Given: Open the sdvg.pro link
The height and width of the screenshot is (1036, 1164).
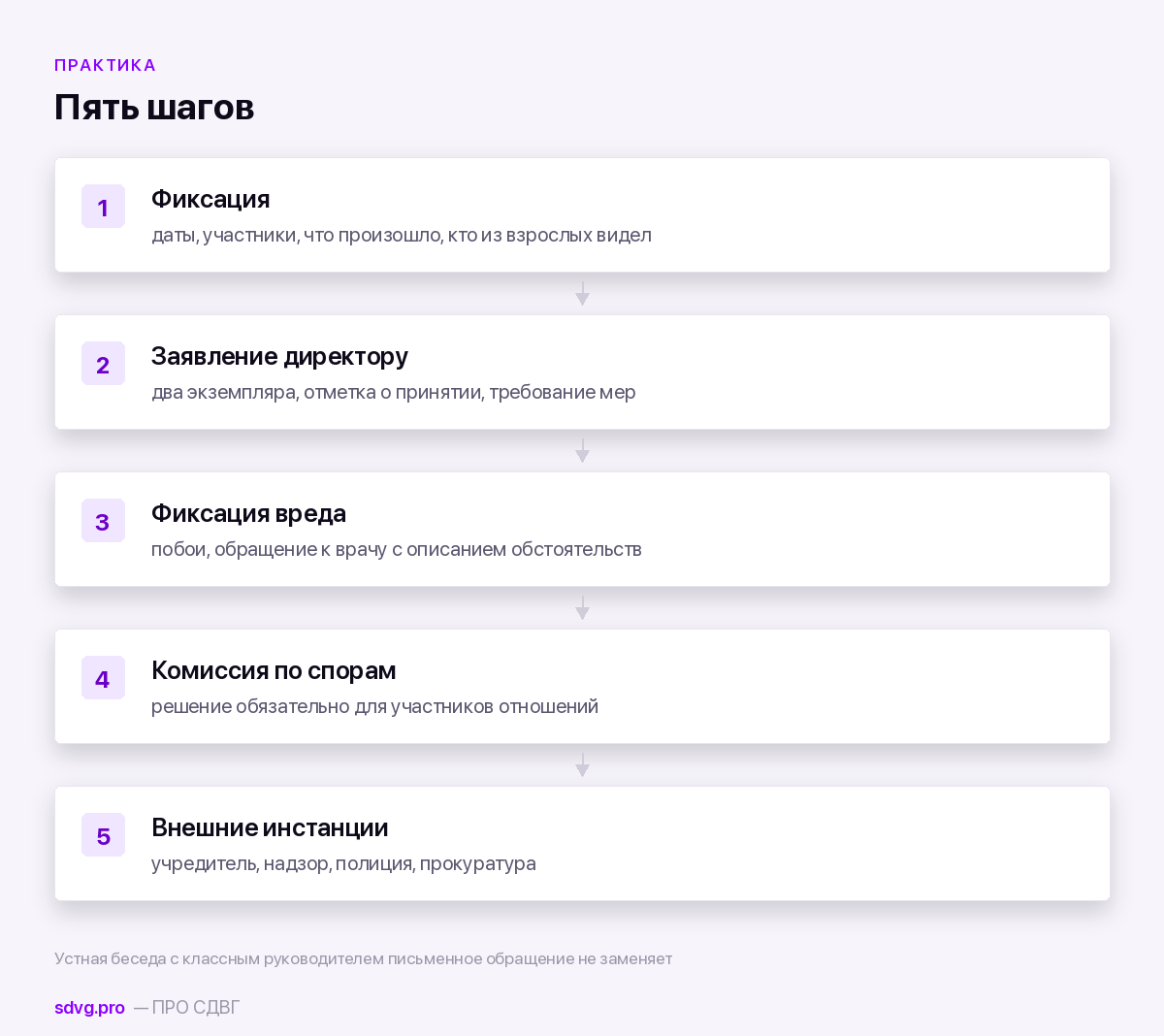Looking at the screenshot, I should pyautogui.click(x=89, y=1007).
